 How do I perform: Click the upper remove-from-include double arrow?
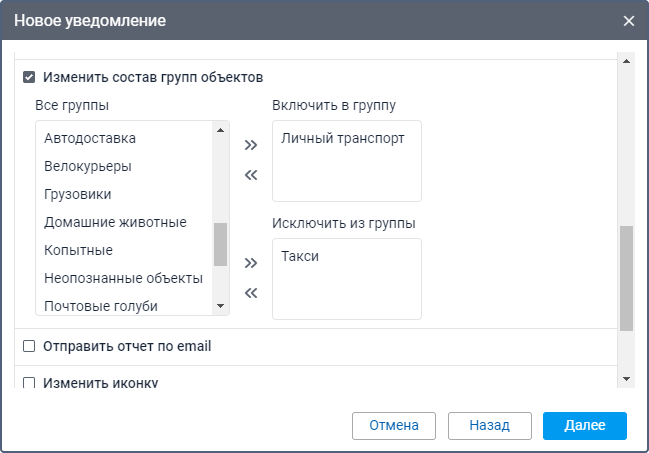(x=251, y=175)
